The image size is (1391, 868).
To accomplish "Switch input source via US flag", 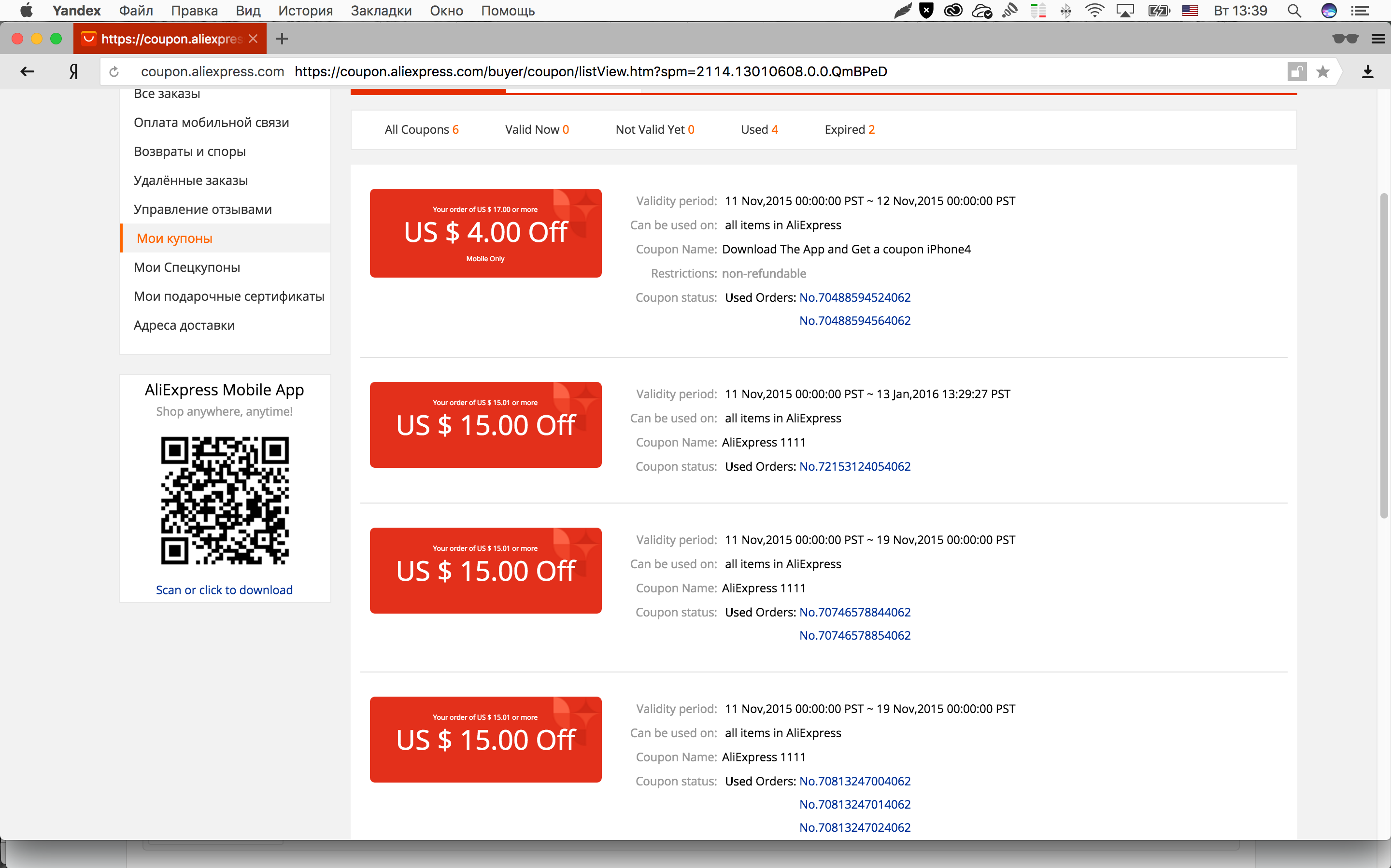I will (1190, 10).
